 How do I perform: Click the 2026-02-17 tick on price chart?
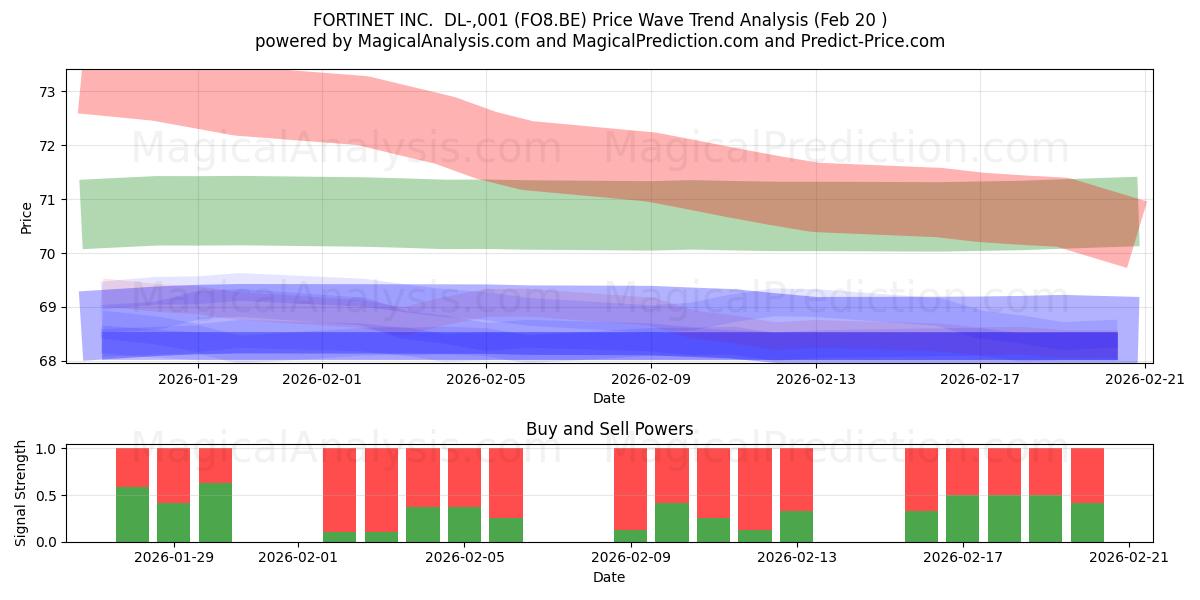tap(980, 378)
